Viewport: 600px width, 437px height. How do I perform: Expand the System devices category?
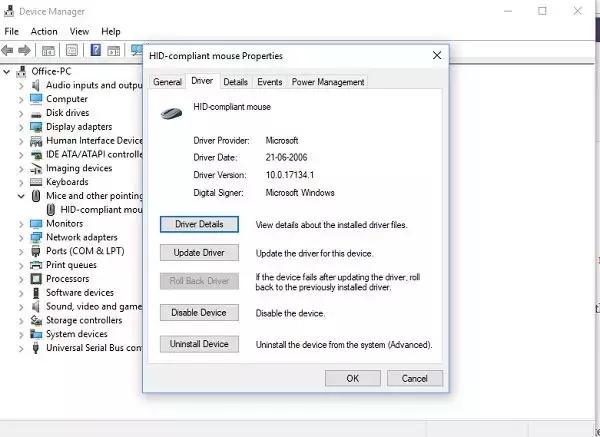(21, 335)
